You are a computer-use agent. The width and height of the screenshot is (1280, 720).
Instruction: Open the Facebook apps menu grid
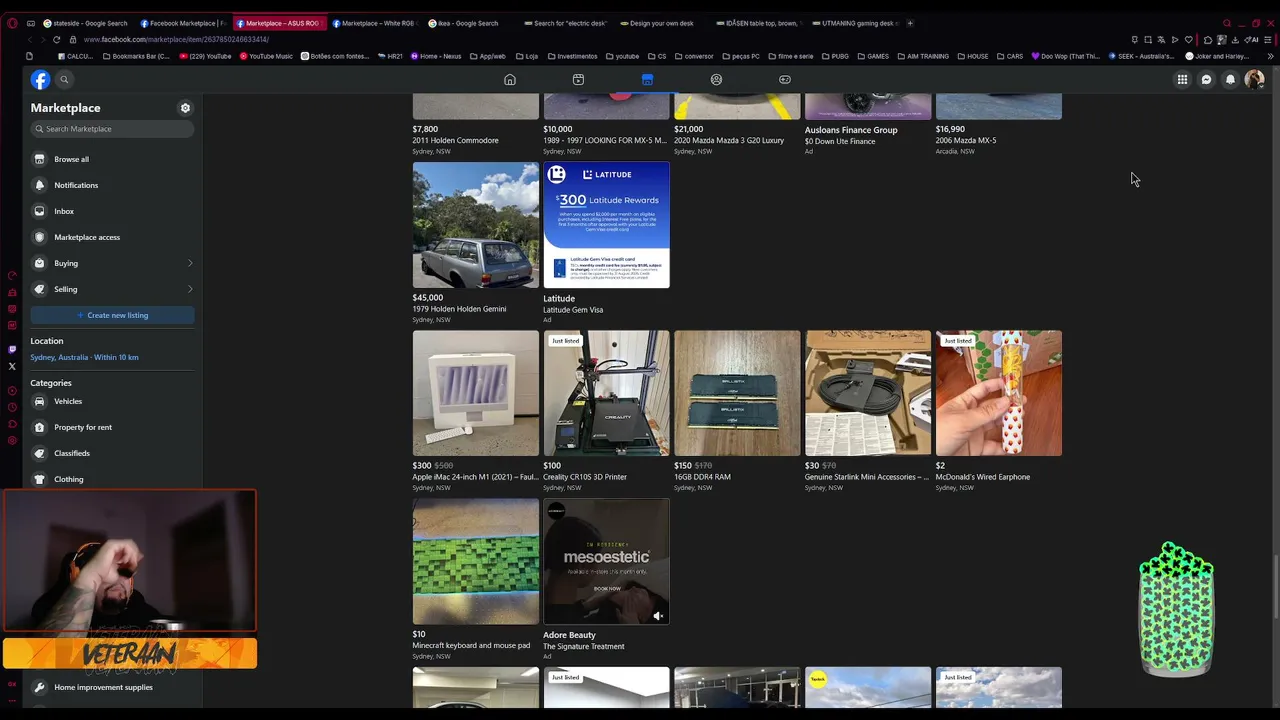point(1182,80)
